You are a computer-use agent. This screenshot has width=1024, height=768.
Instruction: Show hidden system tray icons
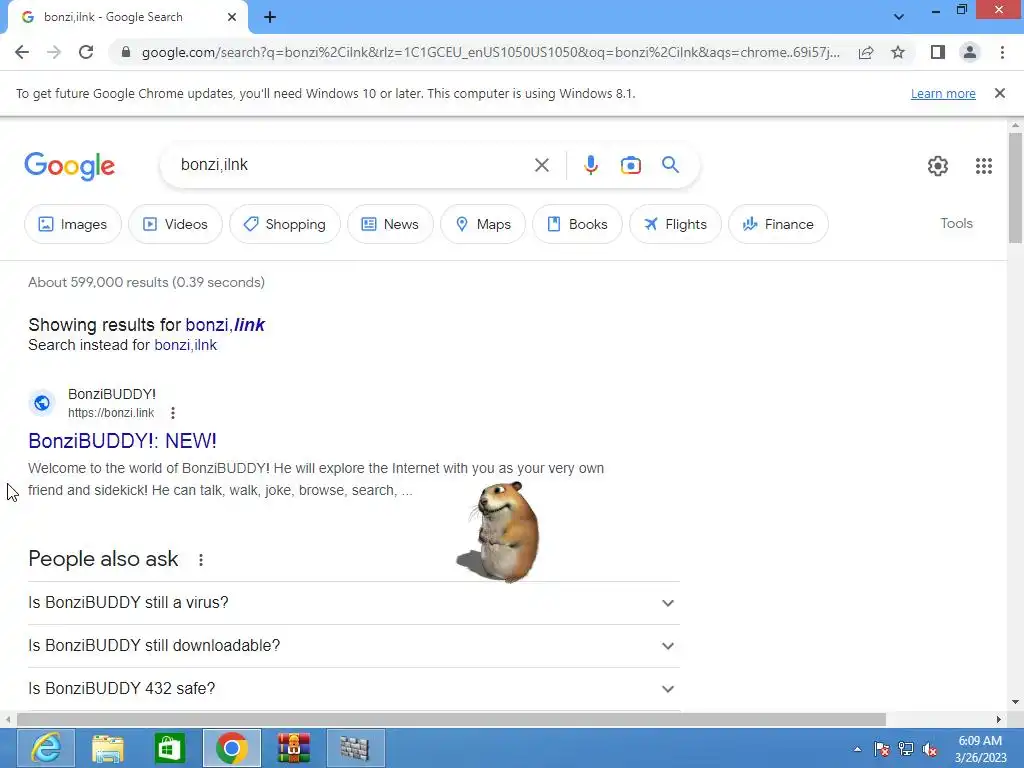point(857,749)
